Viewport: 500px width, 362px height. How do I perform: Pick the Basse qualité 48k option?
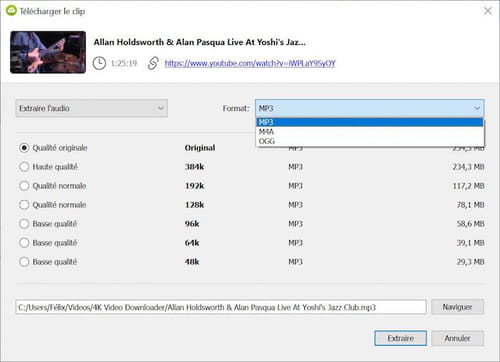point(24,262)
